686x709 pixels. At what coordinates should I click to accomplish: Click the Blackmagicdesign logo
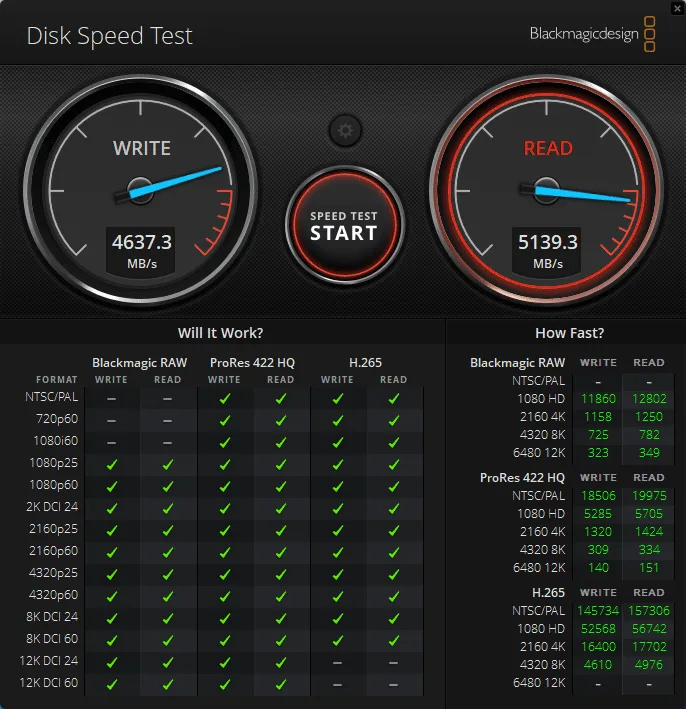click(x=593, y=34)
